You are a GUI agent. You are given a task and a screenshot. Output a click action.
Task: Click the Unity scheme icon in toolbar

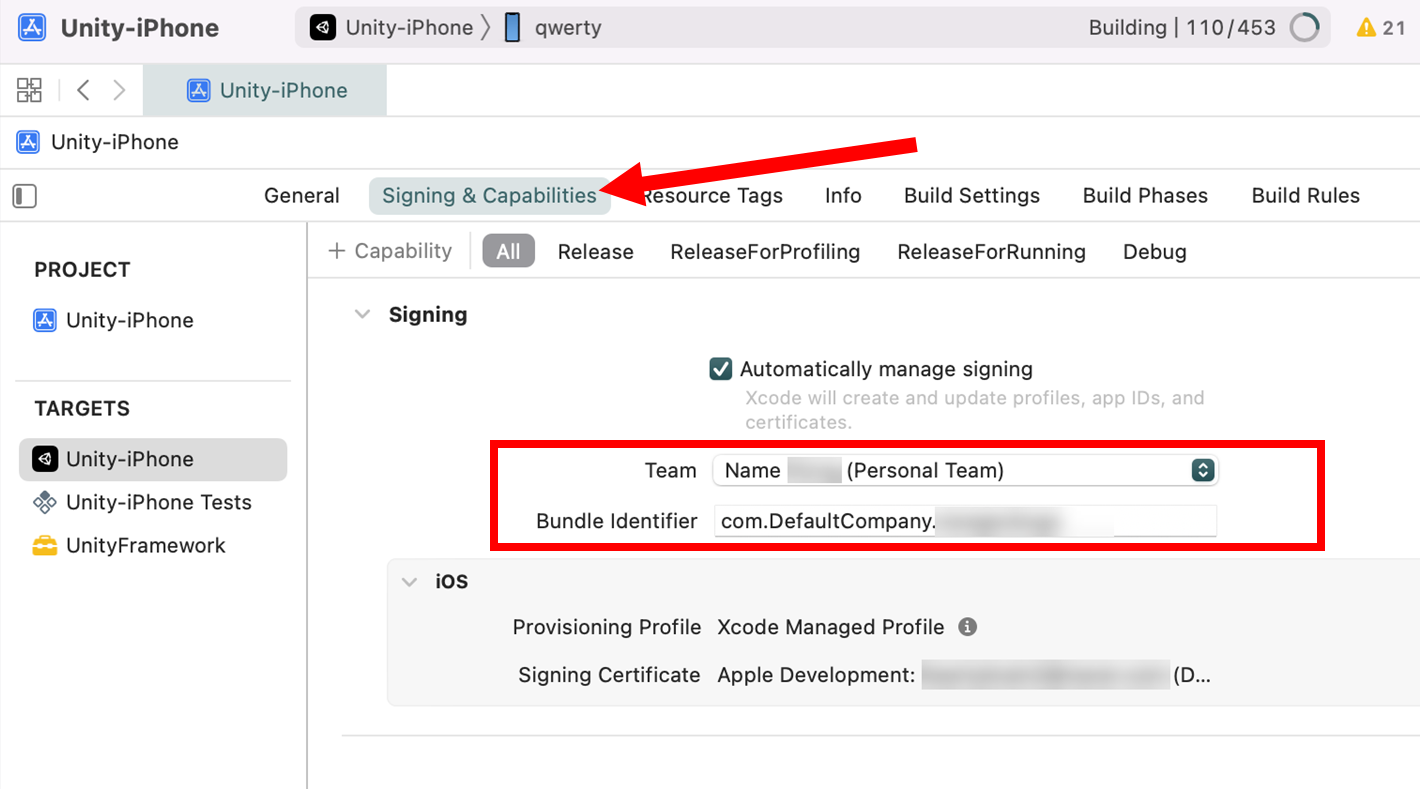coord(322,28)
